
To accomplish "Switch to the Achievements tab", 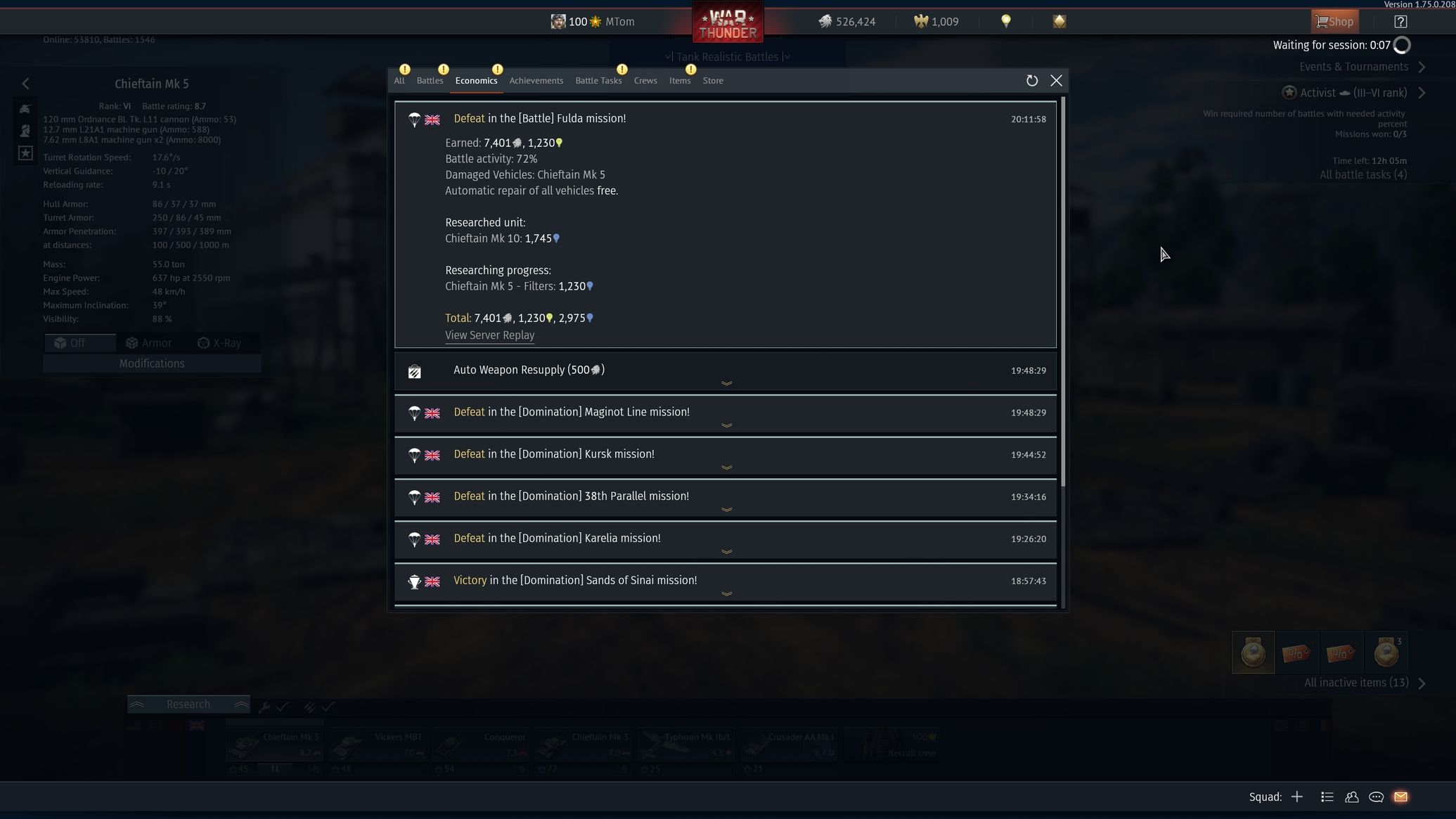I will (x=536, y=81).
